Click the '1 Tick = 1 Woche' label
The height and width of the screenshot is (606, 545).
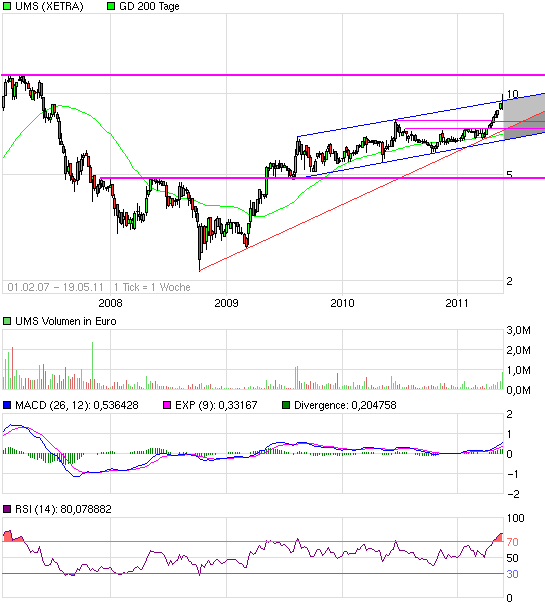pos(152,287)
